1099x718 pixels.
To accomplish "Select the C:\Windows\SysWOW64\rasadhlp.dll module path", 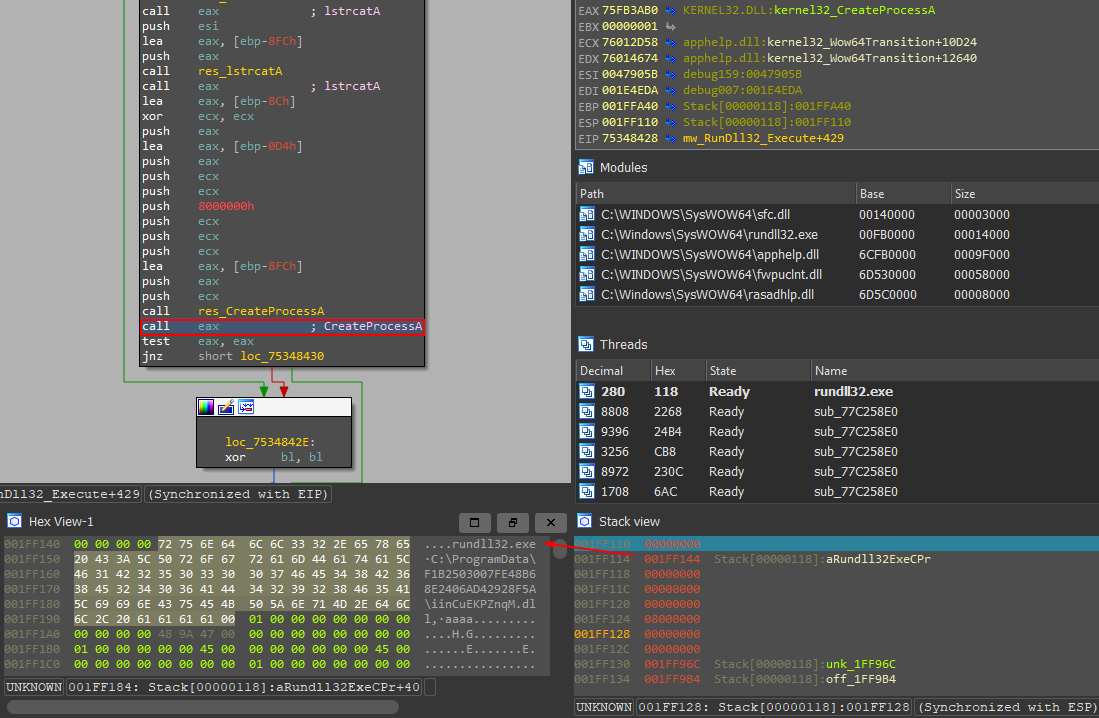I will (x=707, y=294).
